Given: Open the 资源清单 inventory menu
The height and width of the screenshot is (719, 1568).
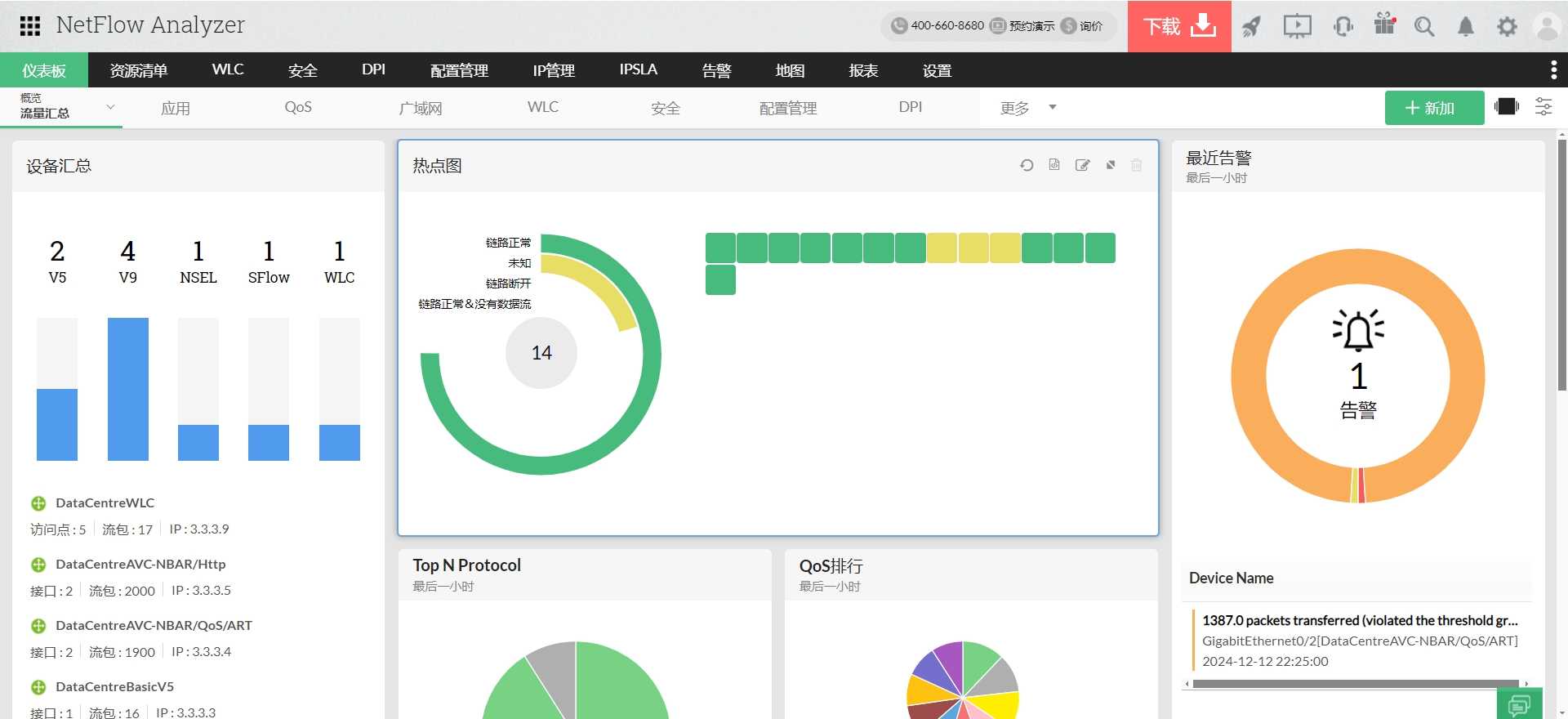Looking at the screenshot, I should [x=139, y=70].
